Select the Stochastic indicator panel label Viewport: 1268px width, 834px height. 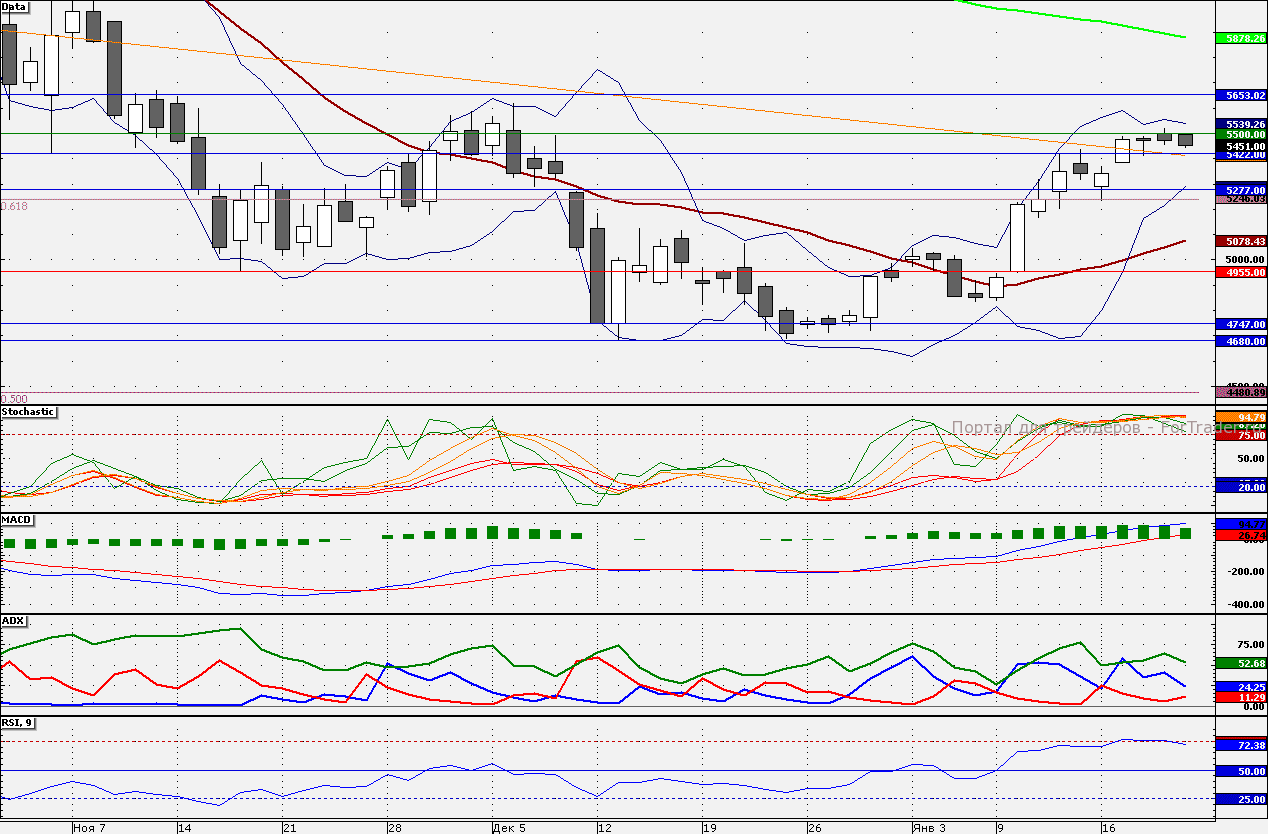(x=28, y=412)
